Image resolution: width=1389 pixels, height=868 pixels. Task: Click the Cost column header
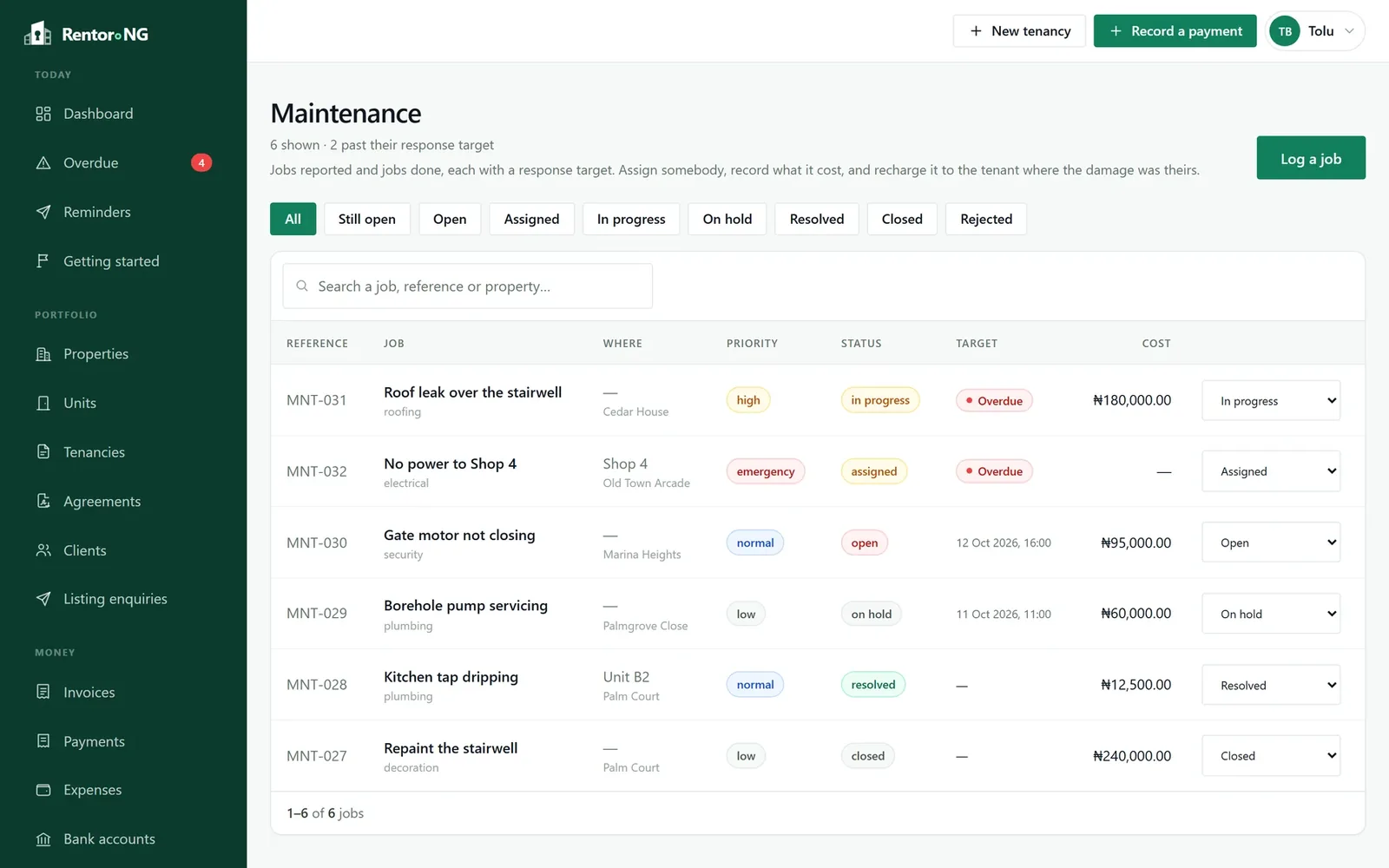(1156, 344)
